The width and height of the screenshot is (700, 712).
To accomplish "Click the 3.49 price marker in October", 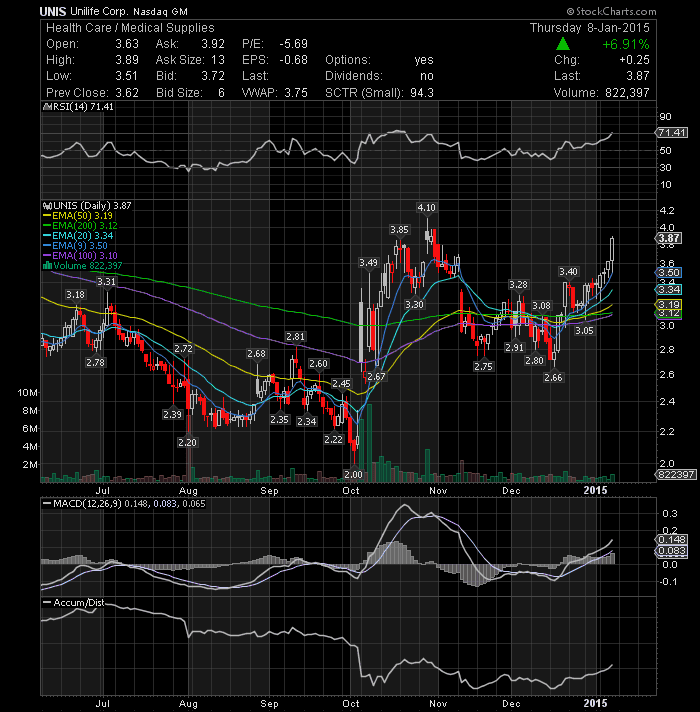I will pyautogui.click(x=368, y=263).
